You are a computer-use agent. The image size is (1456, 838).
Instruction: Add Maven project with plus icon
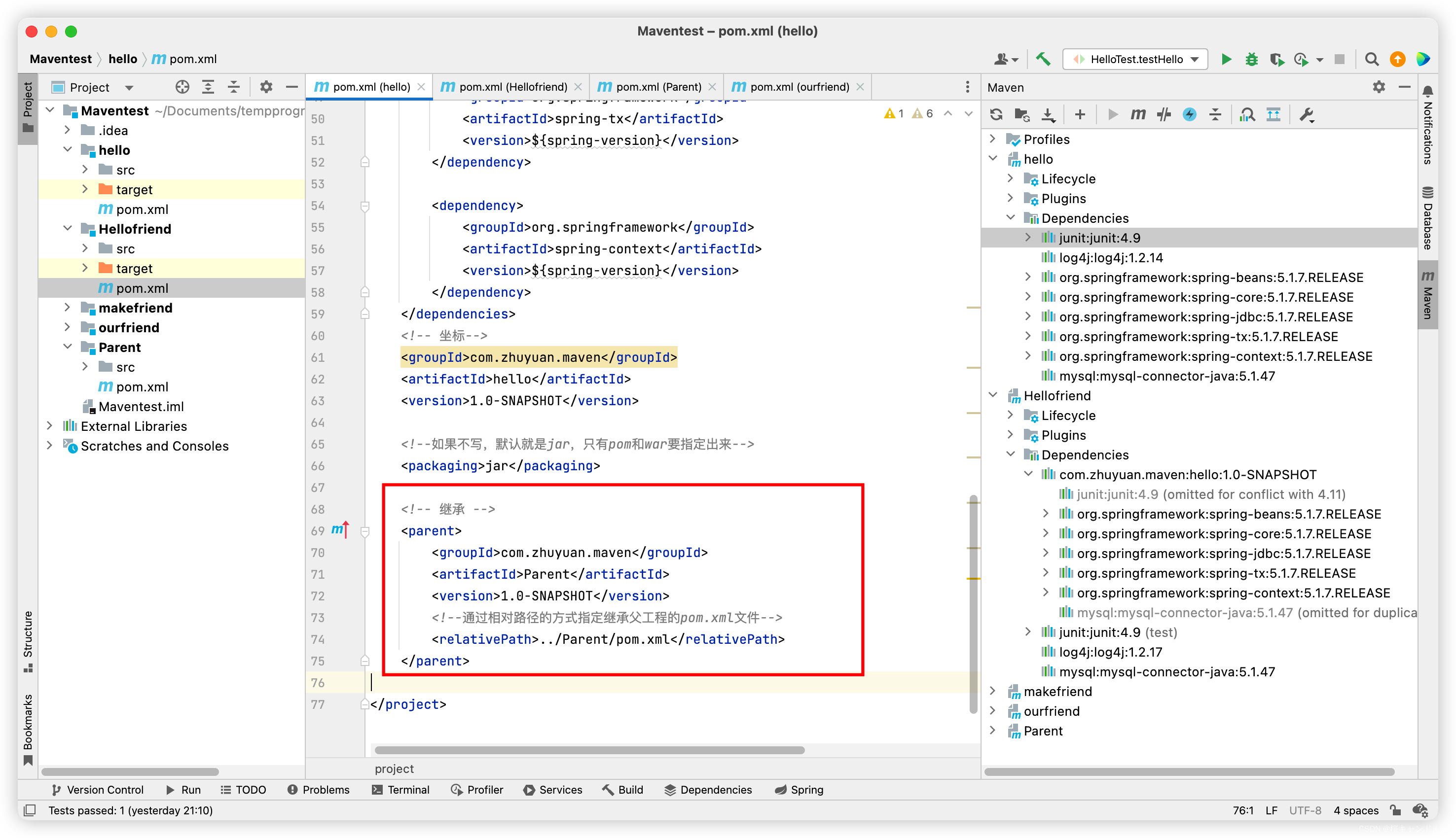click(x=1080, y=114)
